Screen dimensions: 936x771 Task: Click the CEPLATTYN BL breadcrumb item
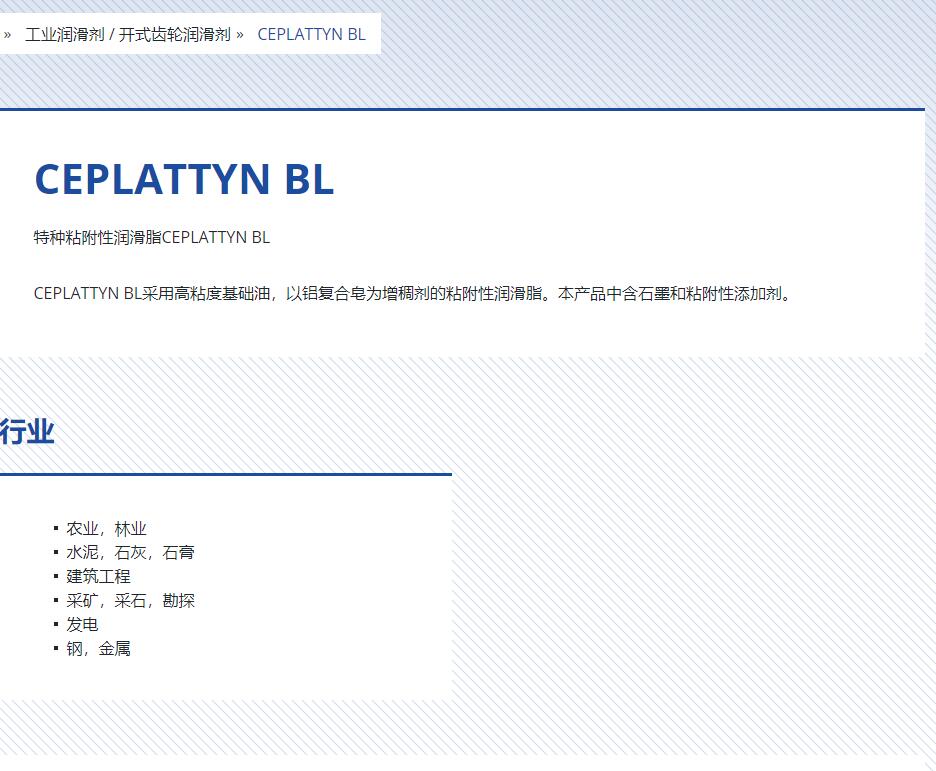point(311,35)
